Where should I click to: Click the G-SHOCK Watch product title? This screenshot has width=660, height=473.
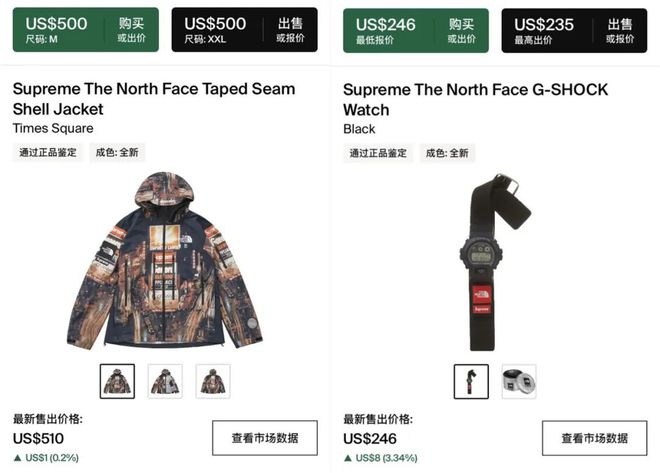(476, 100)
